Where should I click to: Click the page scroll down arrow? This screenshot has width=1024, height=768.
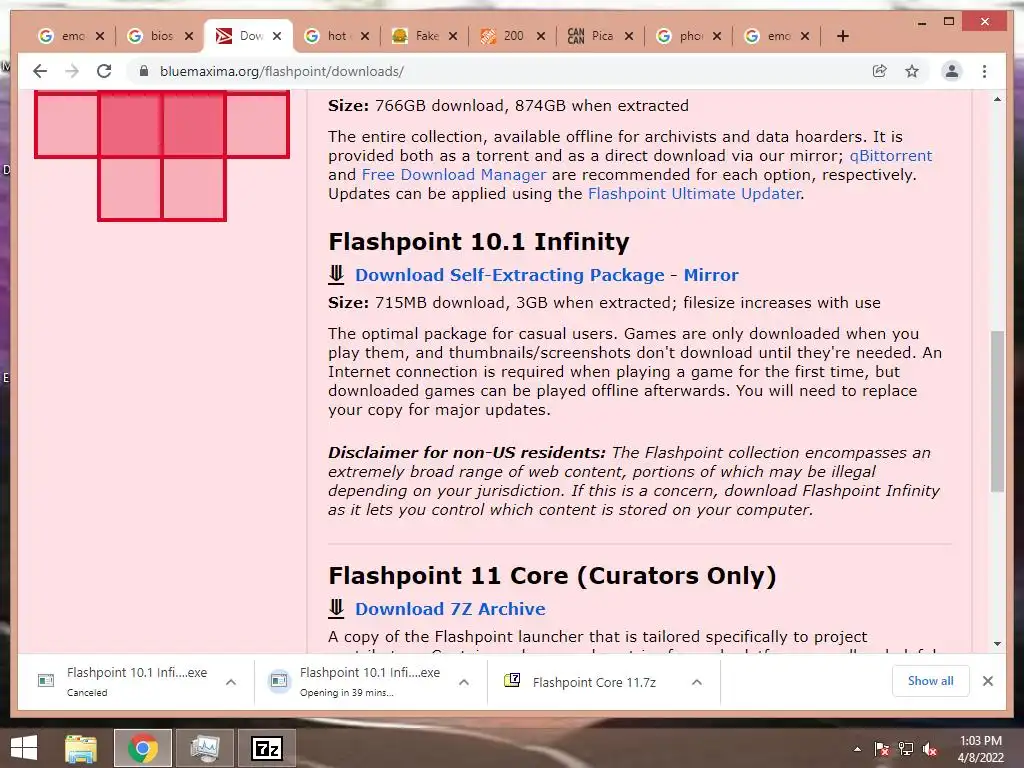click(x=997, y=643)
